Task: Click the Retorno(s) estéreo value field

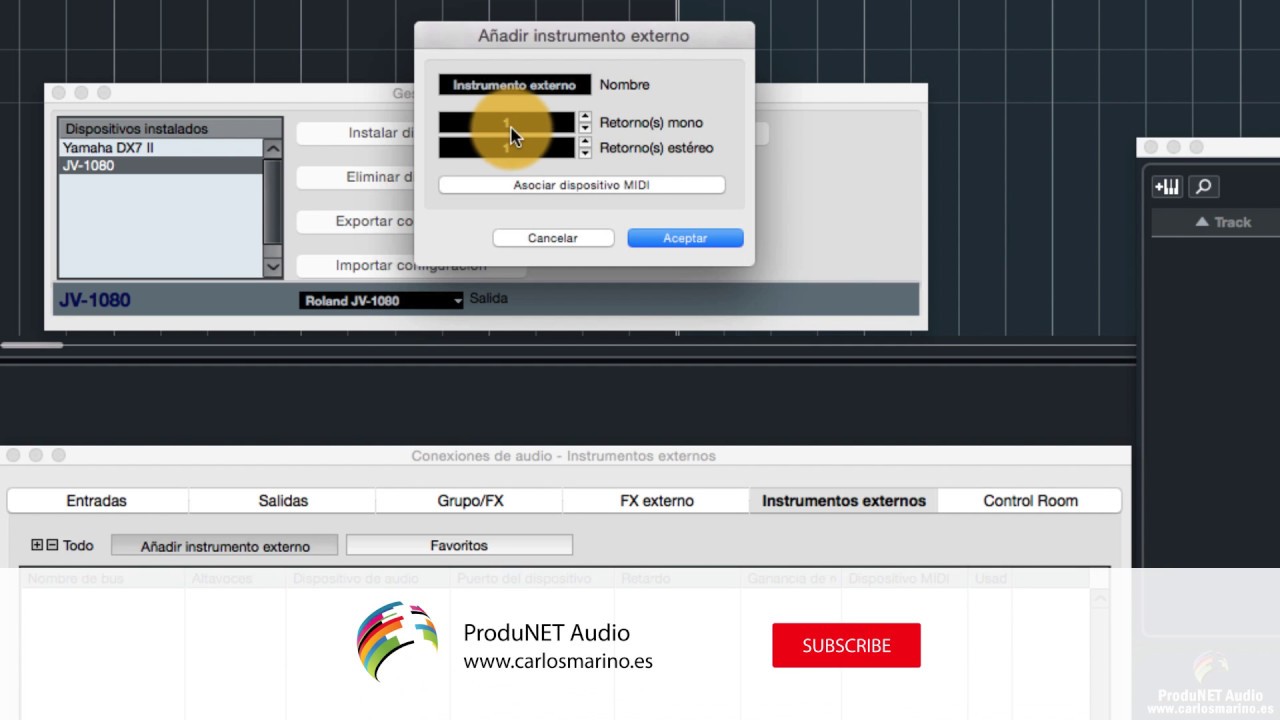Action: [507, 148]
